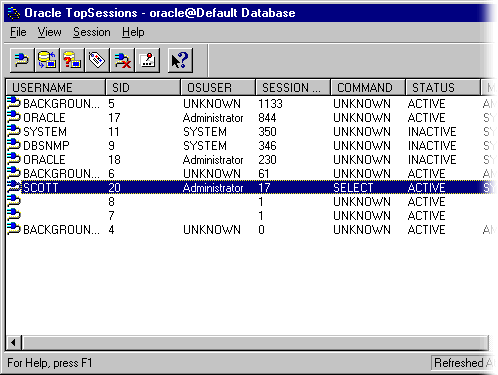
Task: Click the SELECT command cell
Action: (x=353, y=188)
